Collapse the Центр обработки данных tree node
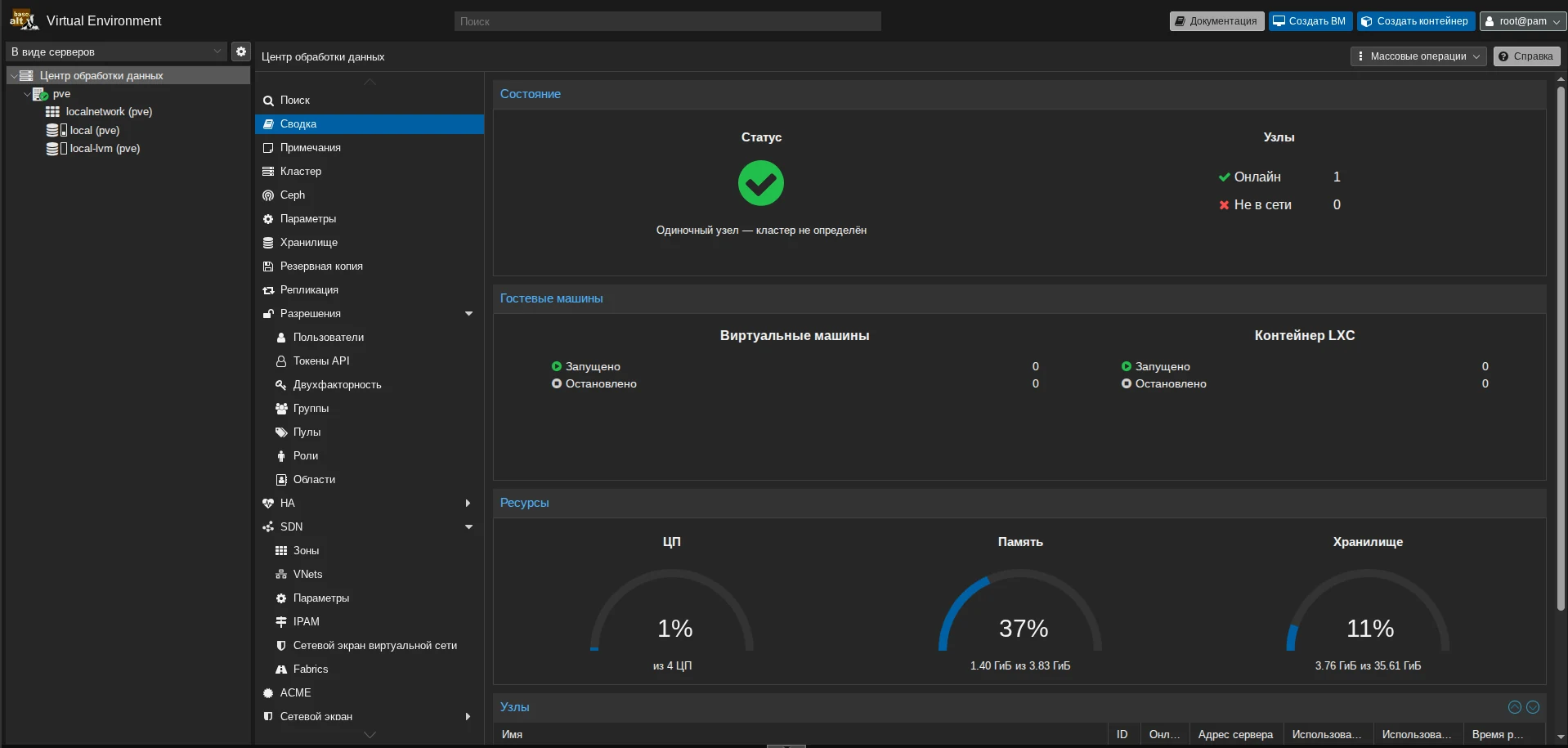 [14, 76]
